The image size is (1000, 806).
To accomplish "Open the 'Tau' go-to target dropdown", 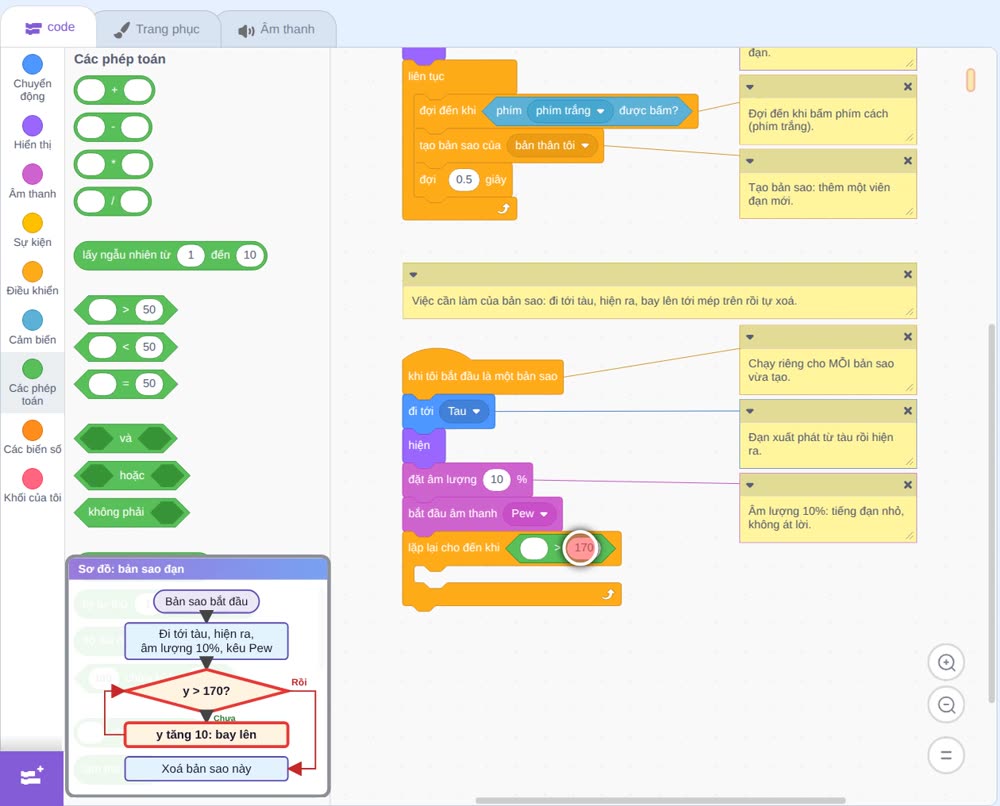I will [464, 411].
